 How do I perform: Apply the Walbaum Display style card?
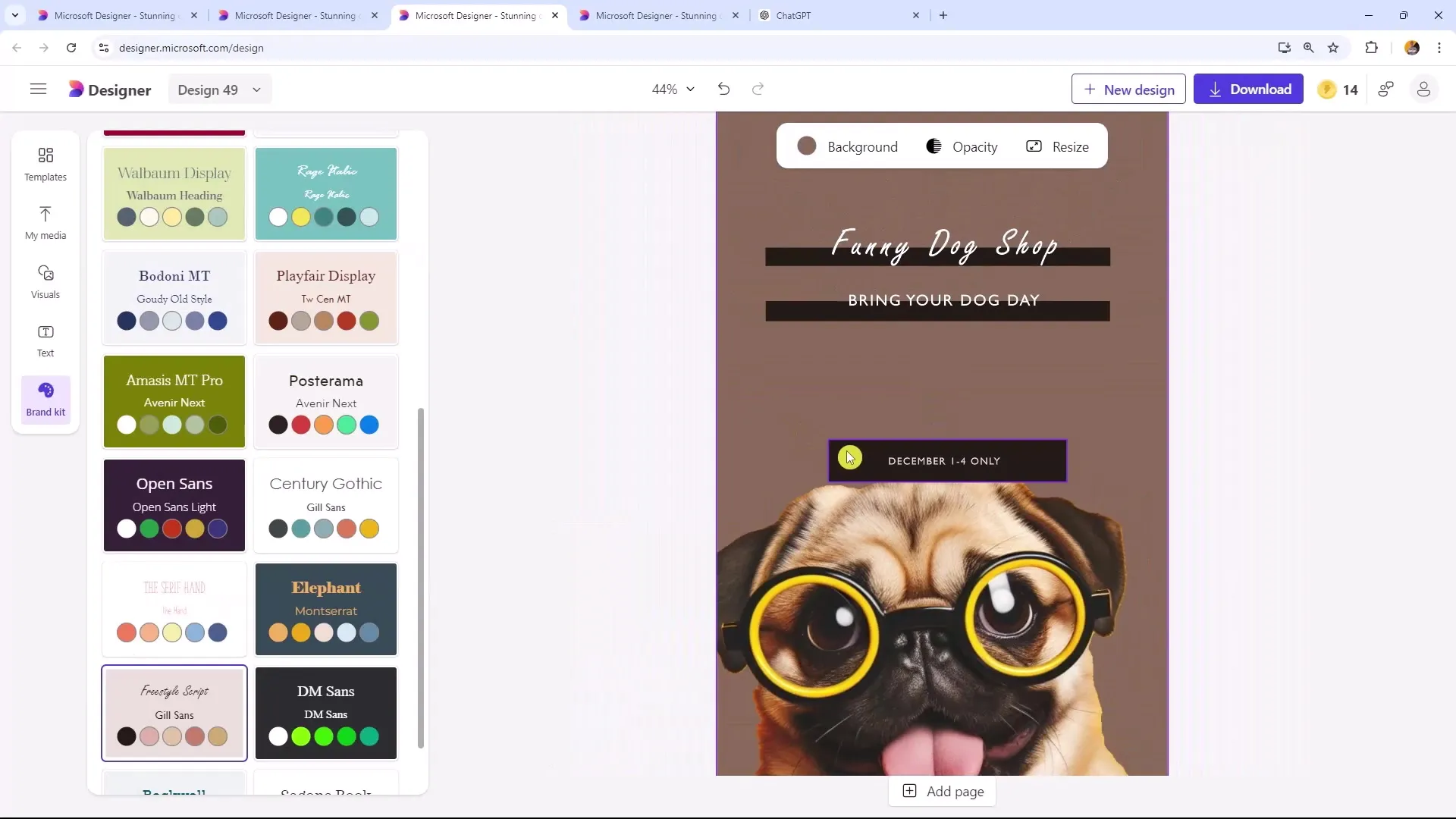coord(174,194)
